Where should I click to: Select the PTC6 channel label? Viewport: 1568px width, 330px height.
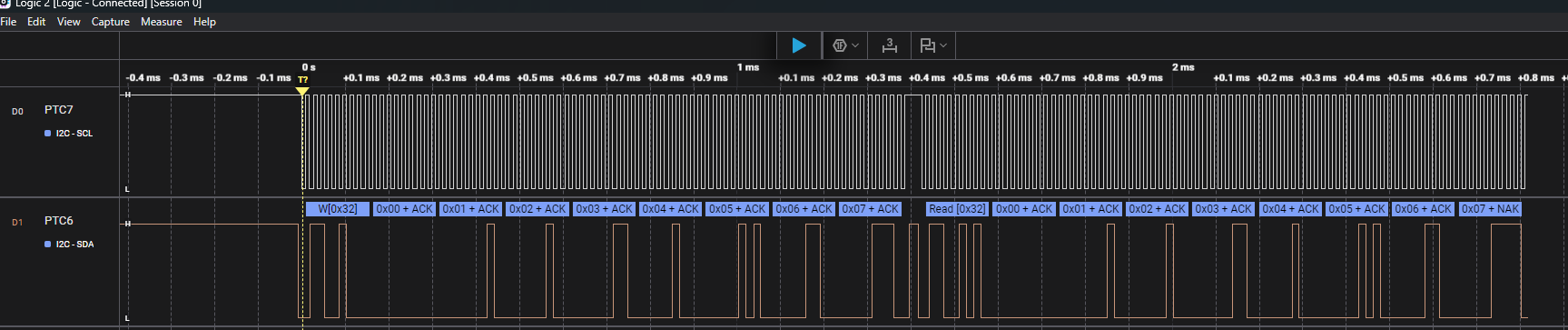(58, 220)
